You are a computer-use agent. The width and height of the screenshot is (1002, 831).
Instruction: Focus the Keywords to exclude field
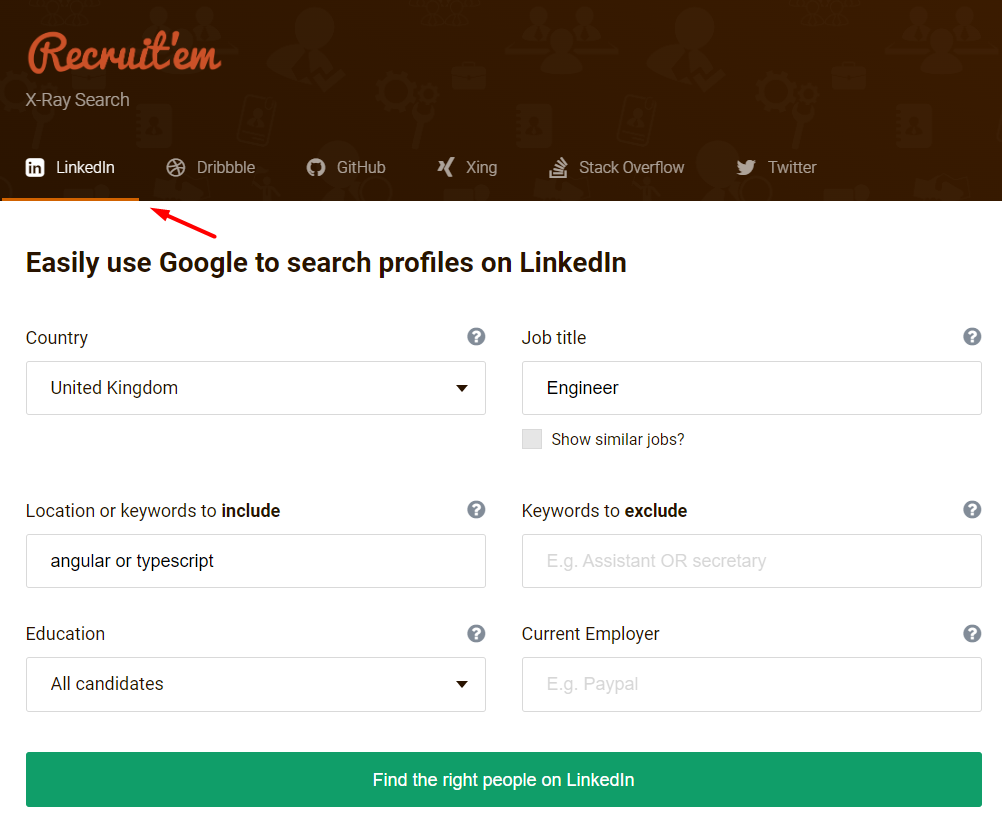pyautogui.click(x=751, y=561)
